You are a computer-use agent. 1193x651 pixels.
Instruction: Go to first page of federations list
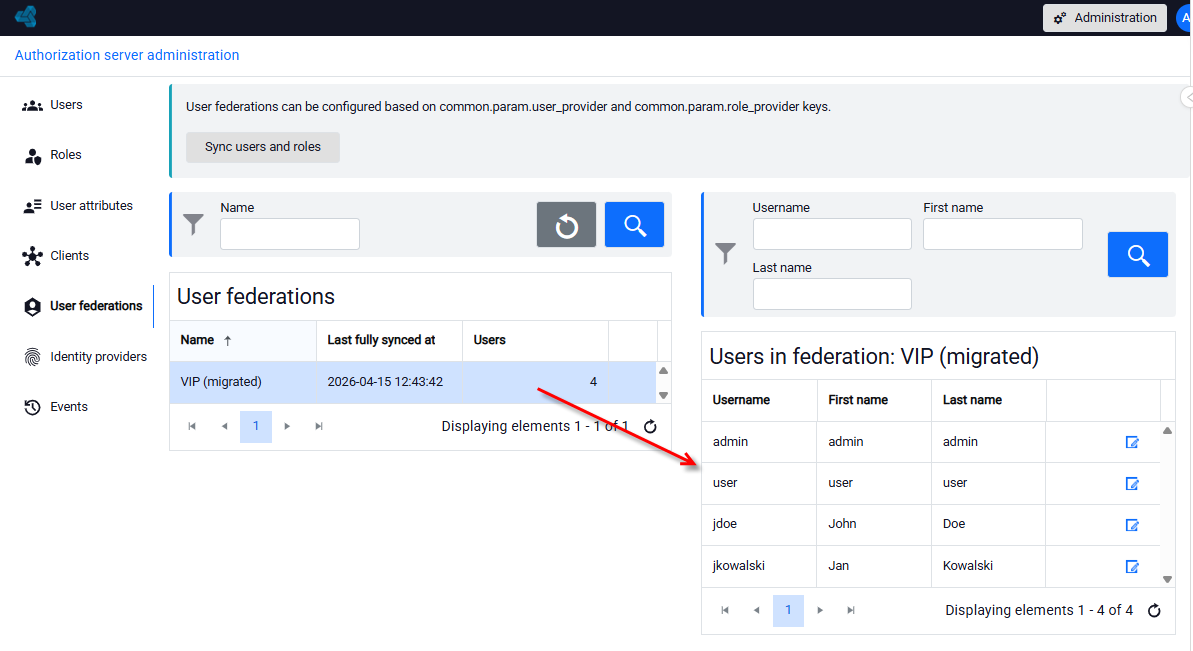coord(192,427)
